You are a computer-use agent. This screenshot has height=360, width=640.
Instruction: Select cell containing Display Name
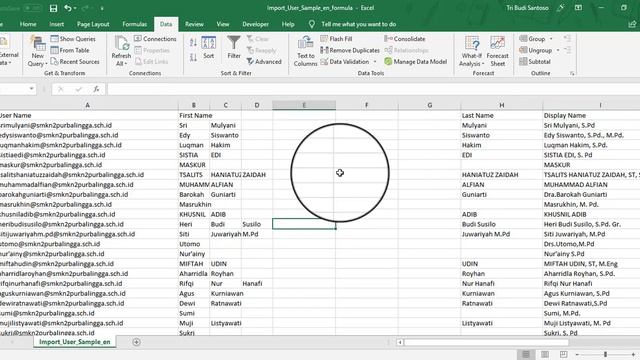(x=592, y=116)
